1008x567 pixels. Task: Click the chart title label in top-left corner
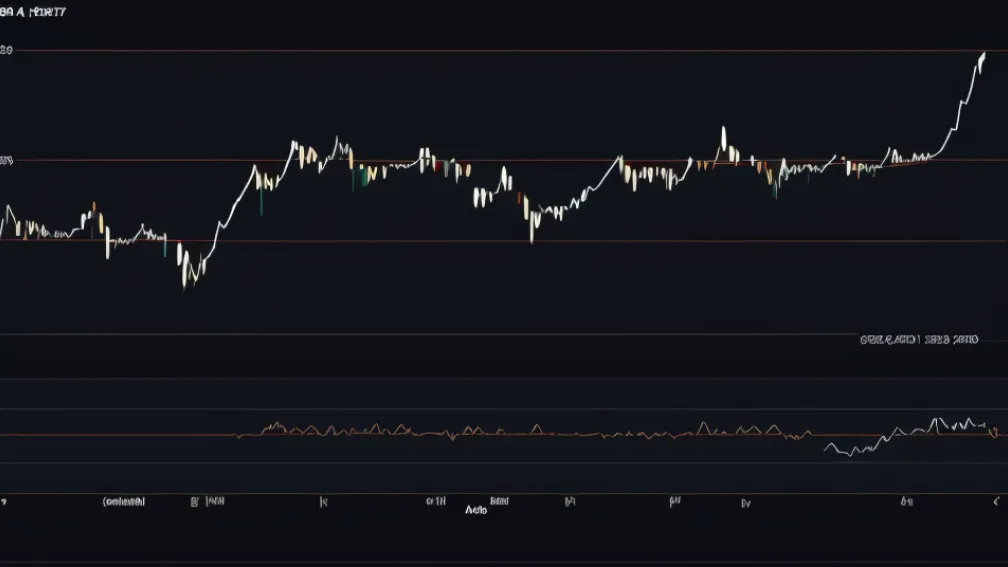33,12
